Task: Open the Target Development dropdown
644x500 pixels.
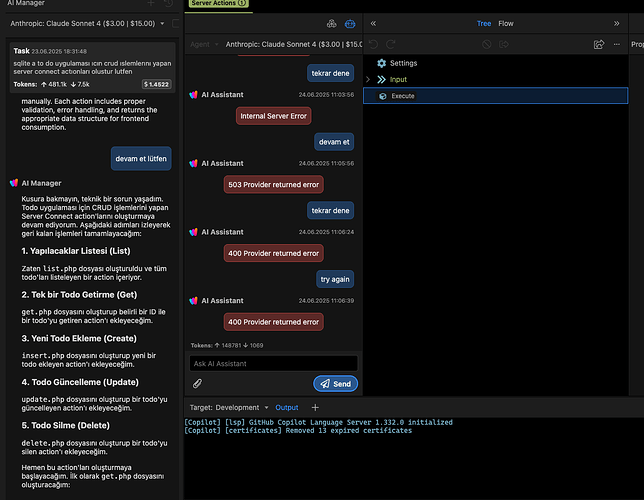Action: [x=229, y=408]
